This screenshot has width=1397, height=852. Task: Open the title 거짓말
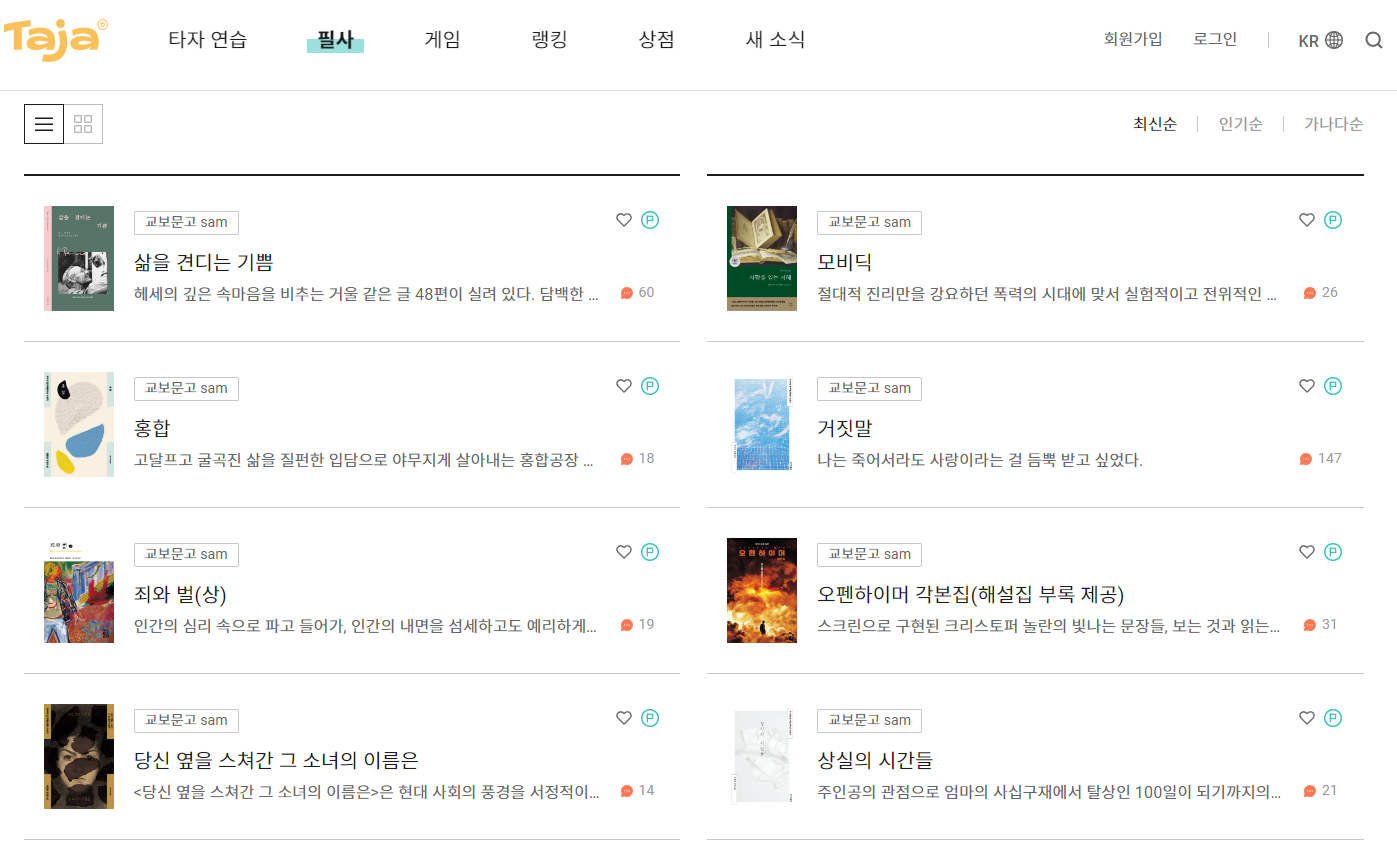click(x=845, y=428)
